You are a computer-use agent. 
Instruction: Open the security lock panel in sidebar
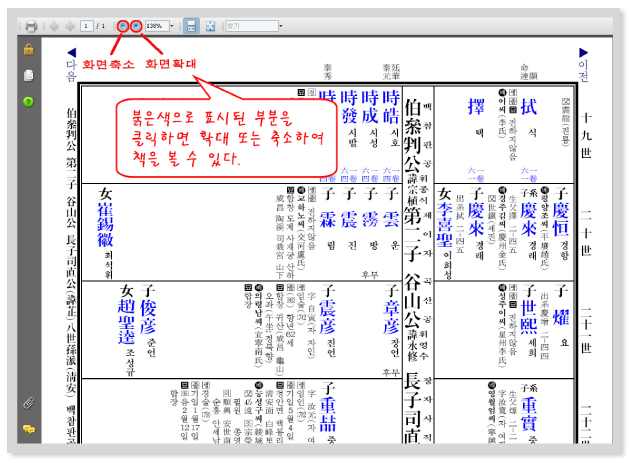tap(28, 49)
